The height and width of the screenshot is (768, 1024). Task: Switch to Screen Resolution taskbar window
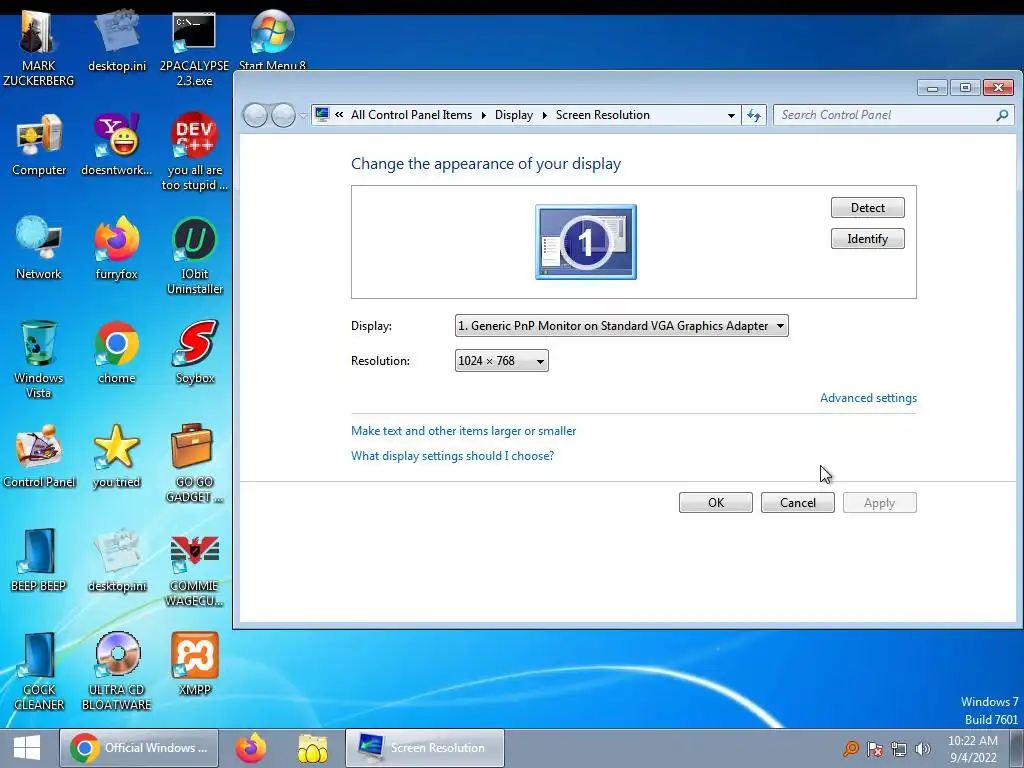tap(424, 748)
